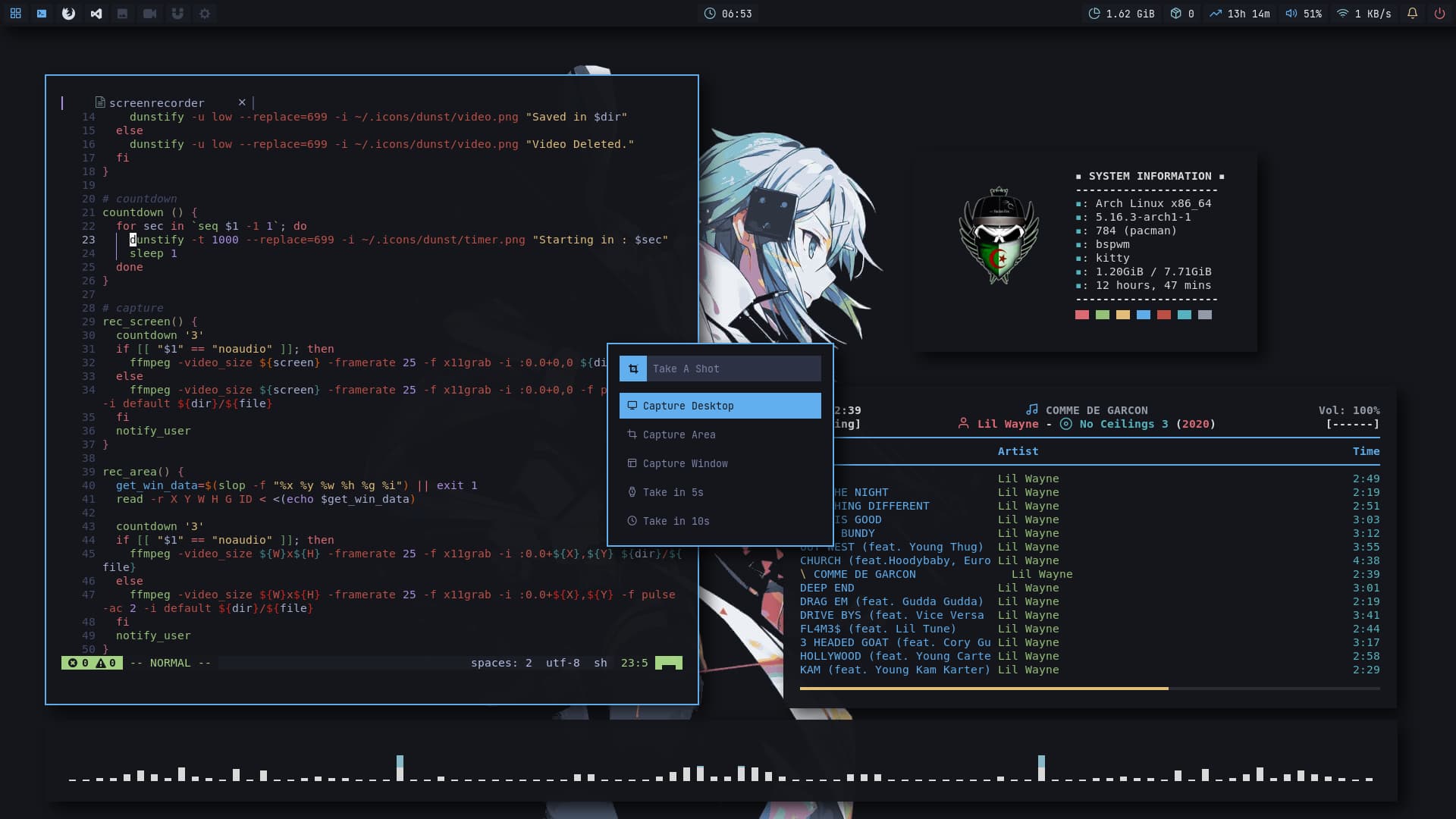The width and height of the screenshot is (1456, 819).
Task: Choose Take in 10s option
Action: pyautogui.click(x=676, y=521)
